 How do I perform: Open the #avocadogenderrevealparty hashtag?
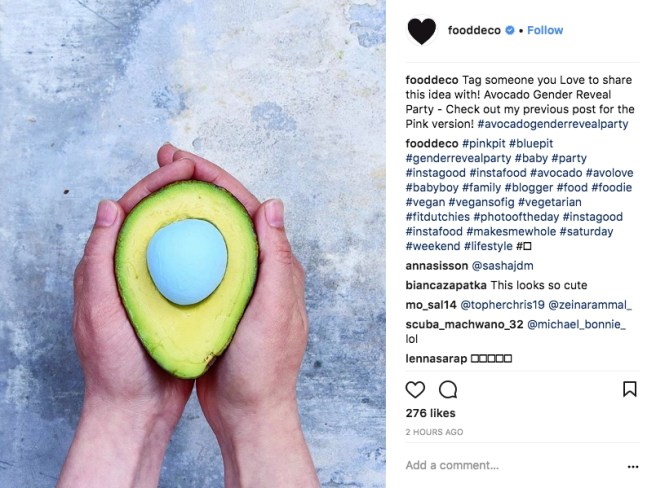coord(553,124)
